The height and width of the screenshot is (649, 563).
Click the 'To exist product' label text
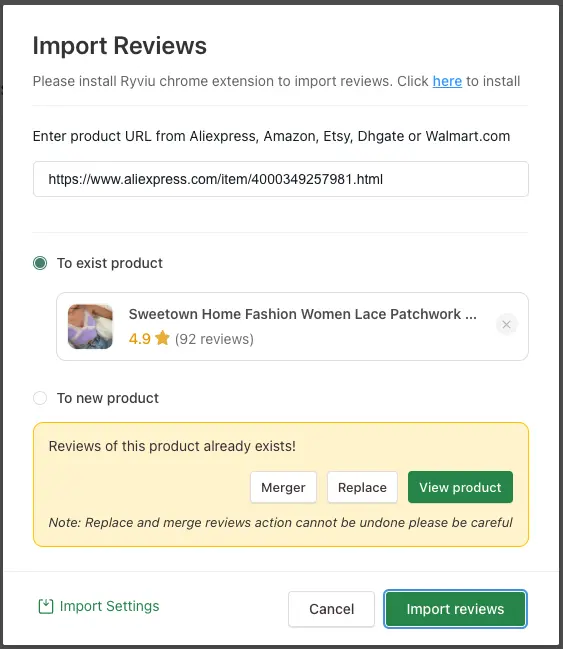point(110,263)
